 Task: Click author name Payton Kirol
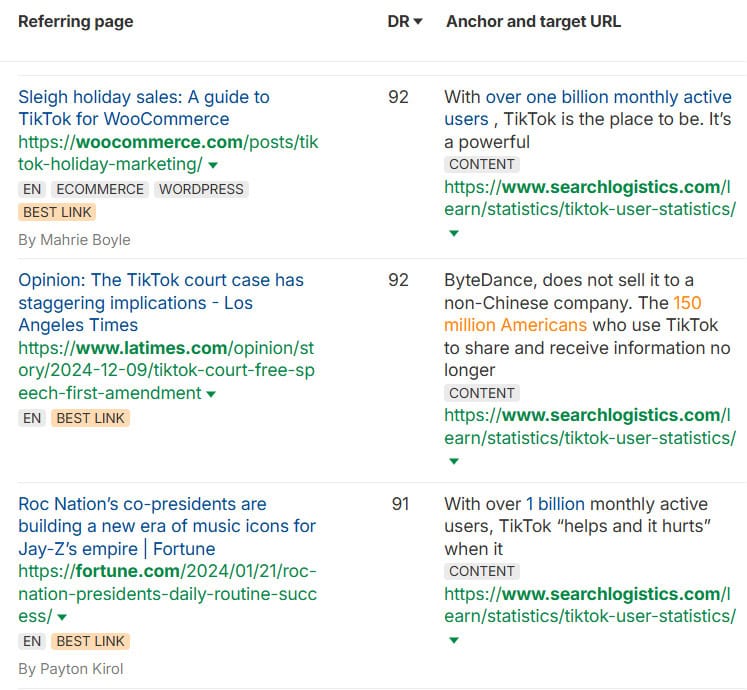(82, 669)
